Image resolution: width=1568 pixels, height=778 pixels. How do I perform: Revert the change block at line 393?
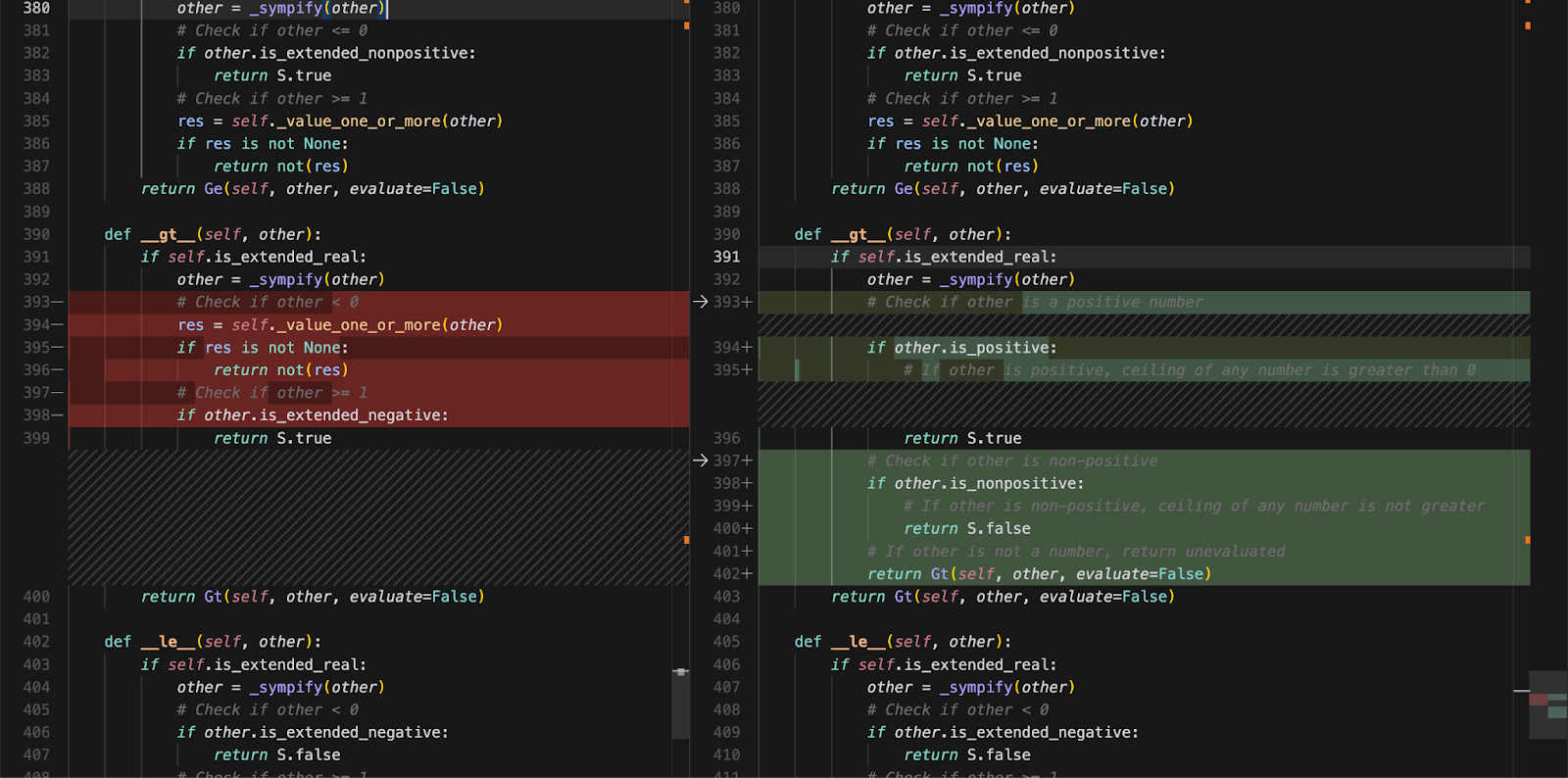[700, 302]
